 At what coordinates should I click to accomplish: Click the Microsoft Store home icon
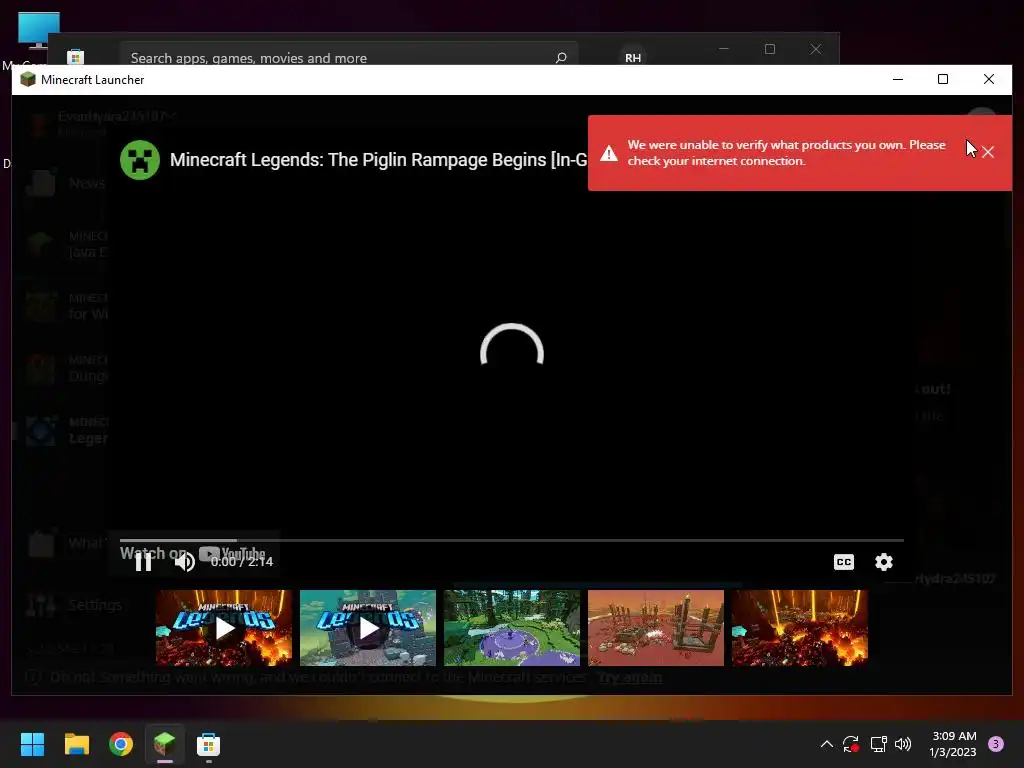(x=75, y=57)
